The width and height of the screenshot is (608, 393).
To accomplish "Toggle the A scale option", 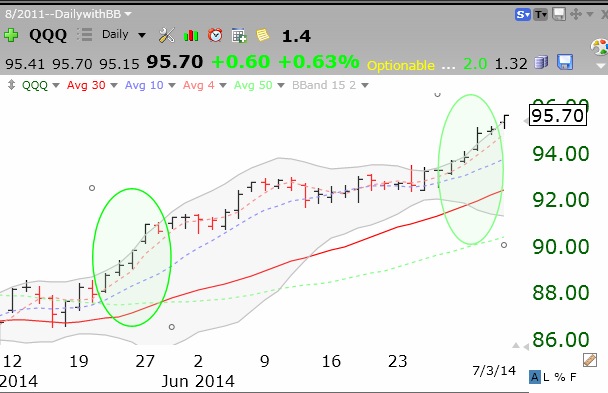I will 535,377.
